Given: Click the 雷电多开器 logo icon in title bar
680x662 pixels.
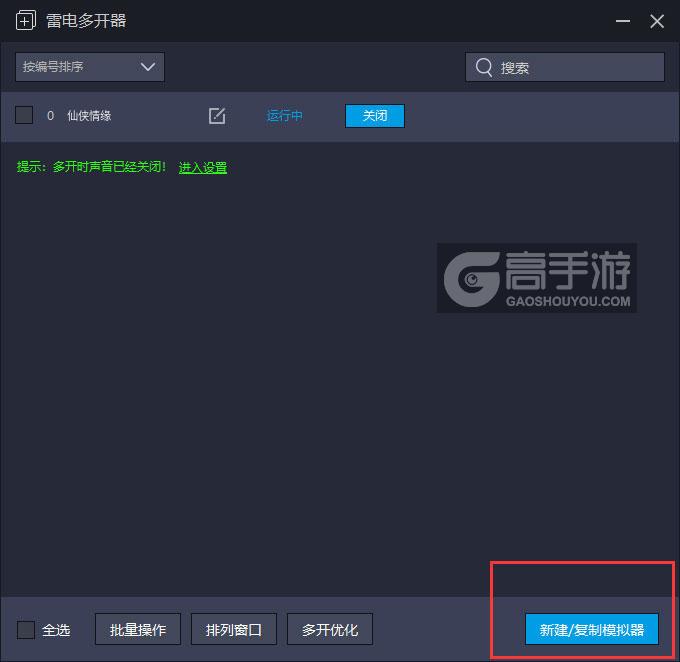Looking at the screenshot, I should (26, 21).
